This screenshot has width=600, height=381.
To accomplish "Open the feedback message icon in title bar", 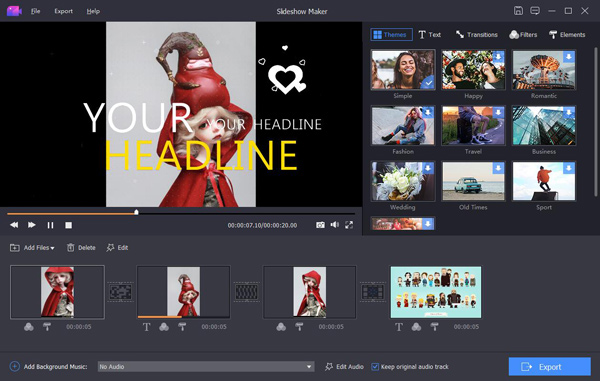I will click(x=535, y=11).
